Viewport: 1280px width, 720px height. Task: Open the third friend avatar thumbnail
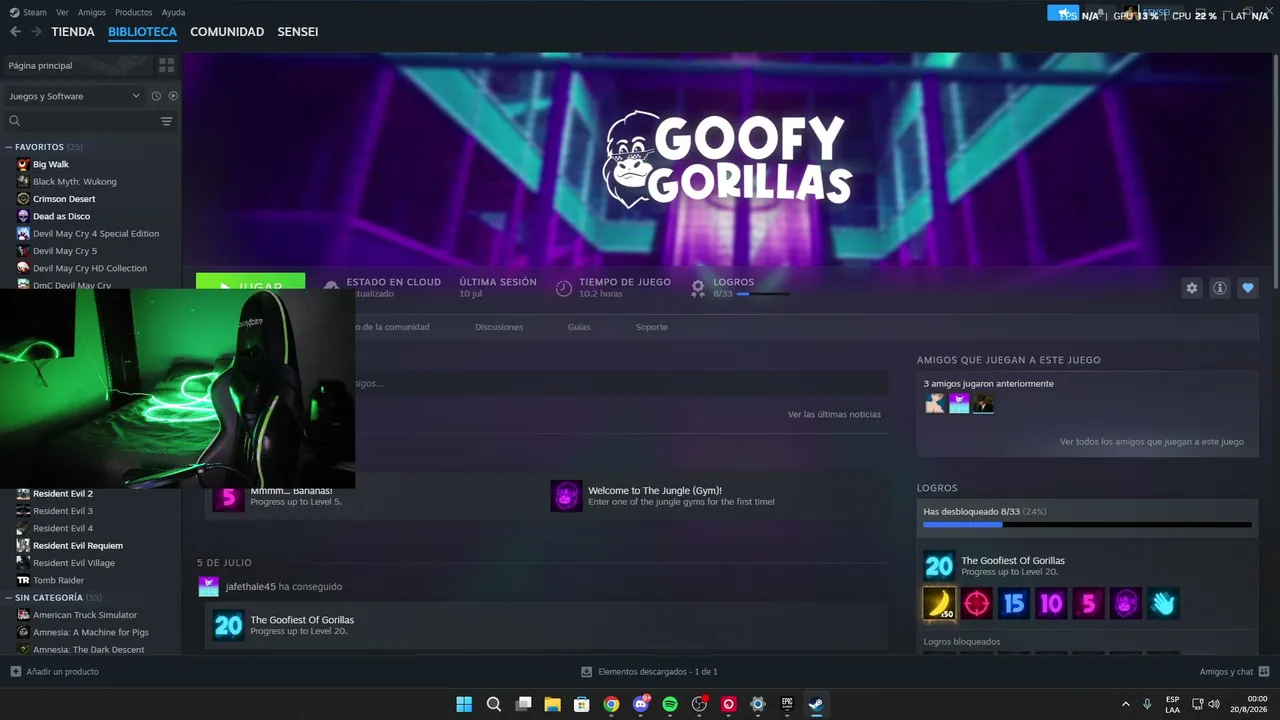pos(984,404)
